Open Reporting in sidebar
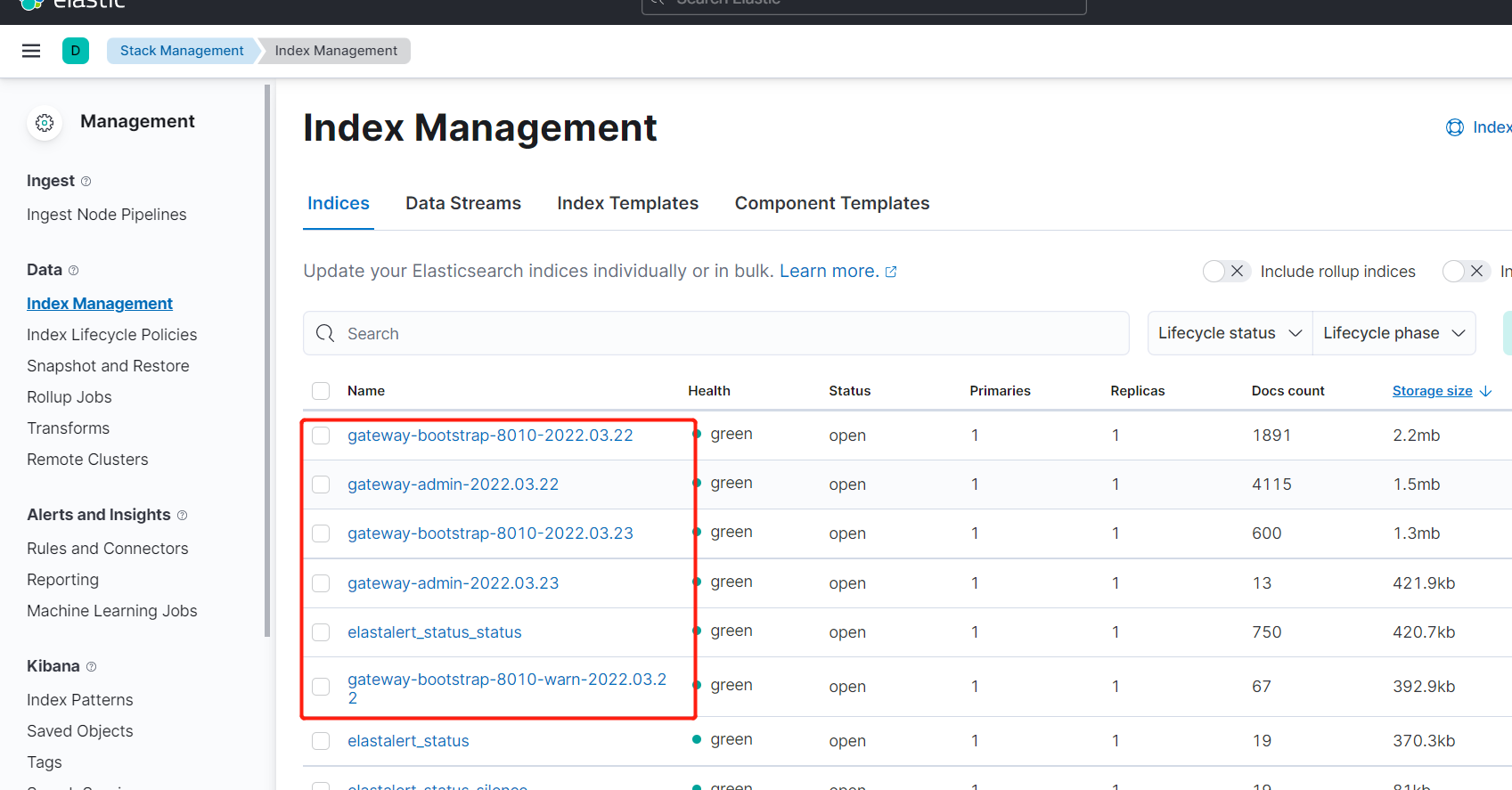 point(63,580)
